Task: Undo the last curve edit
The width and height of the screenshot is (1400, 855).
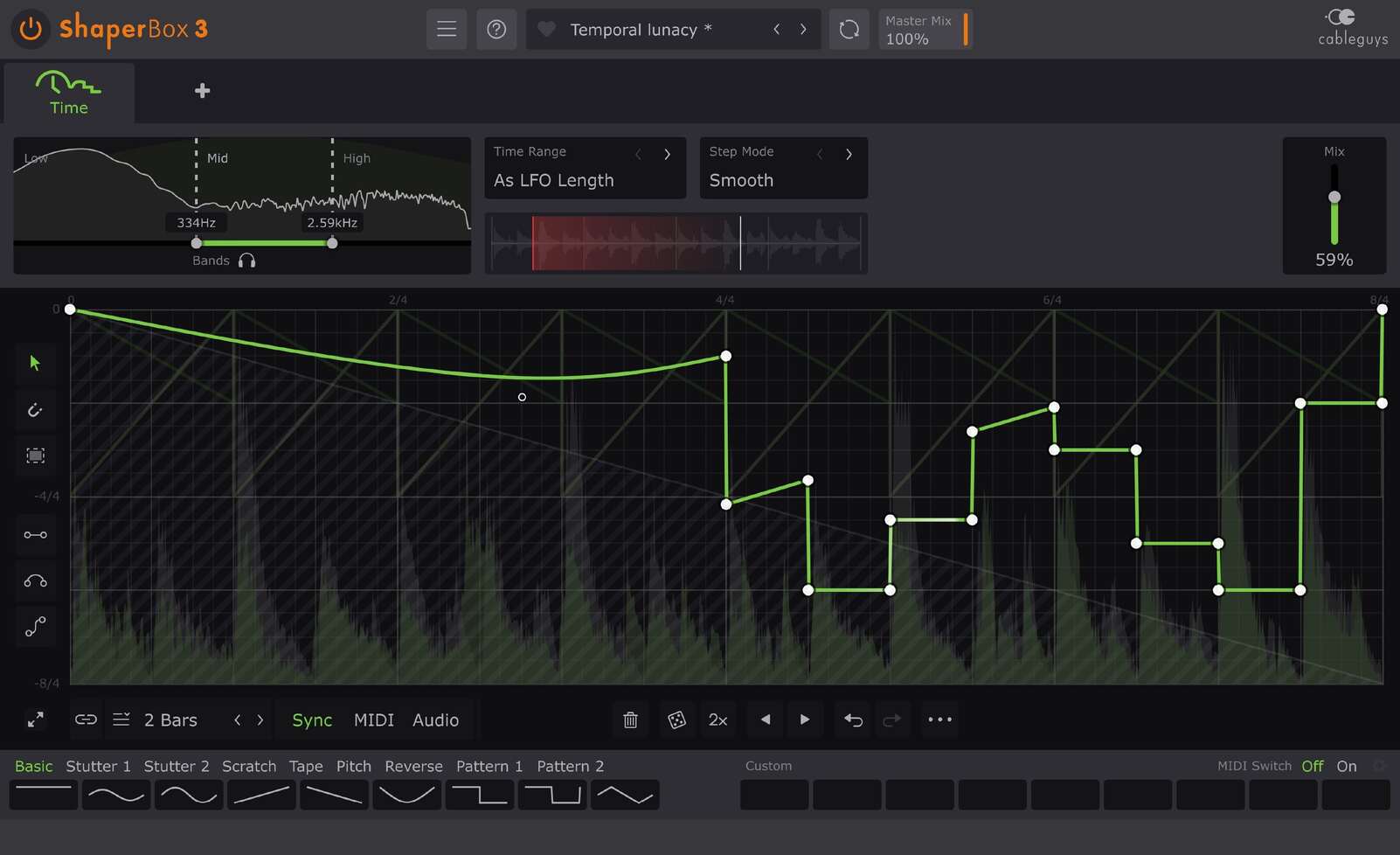Action: click(852, 719)
